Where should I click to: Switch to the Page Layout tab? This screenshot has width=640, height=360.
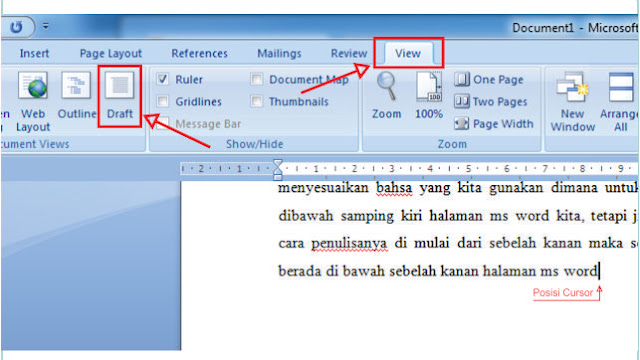coord(111,53)
